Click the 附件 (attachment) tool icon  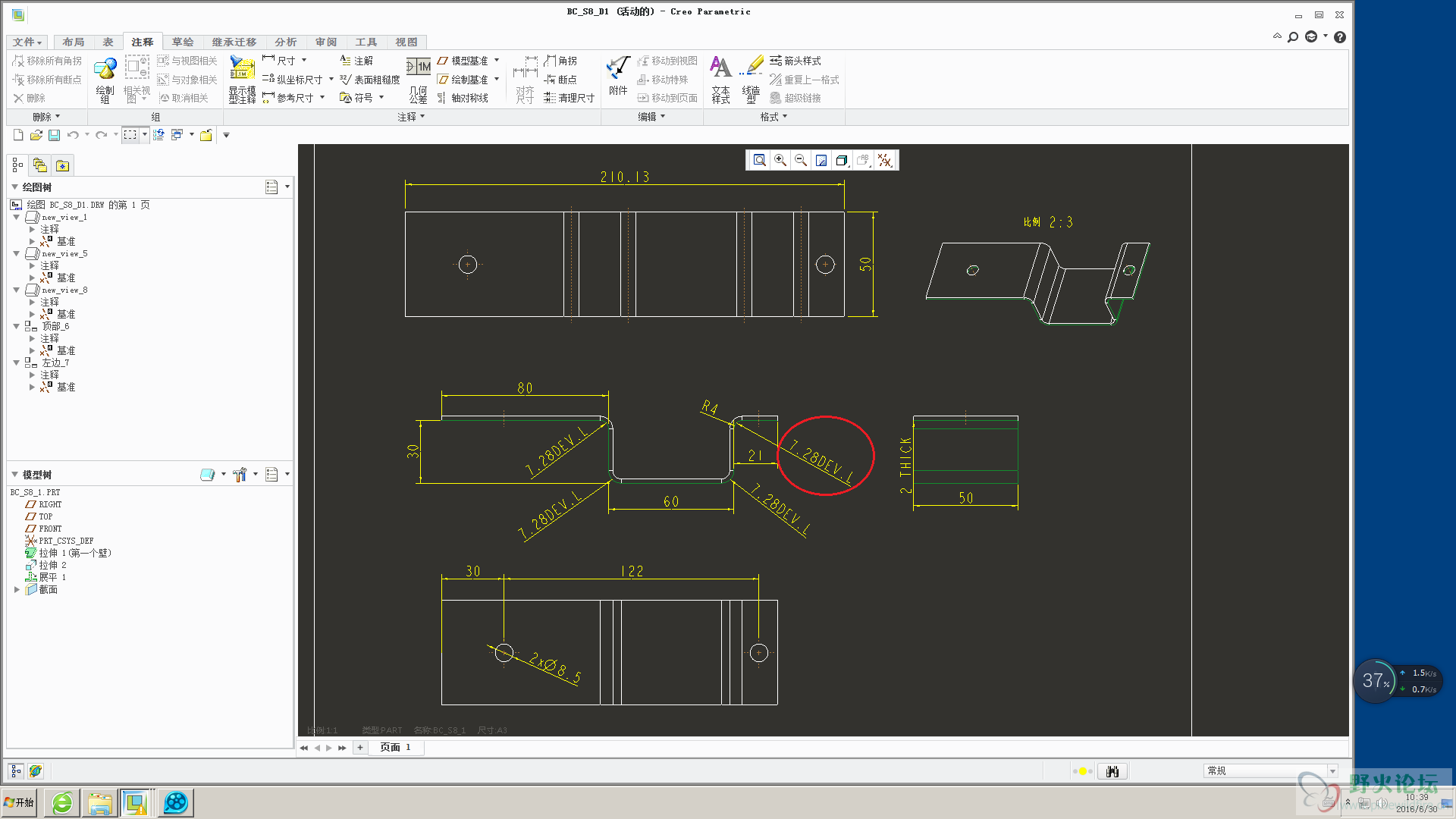(618, 76)
